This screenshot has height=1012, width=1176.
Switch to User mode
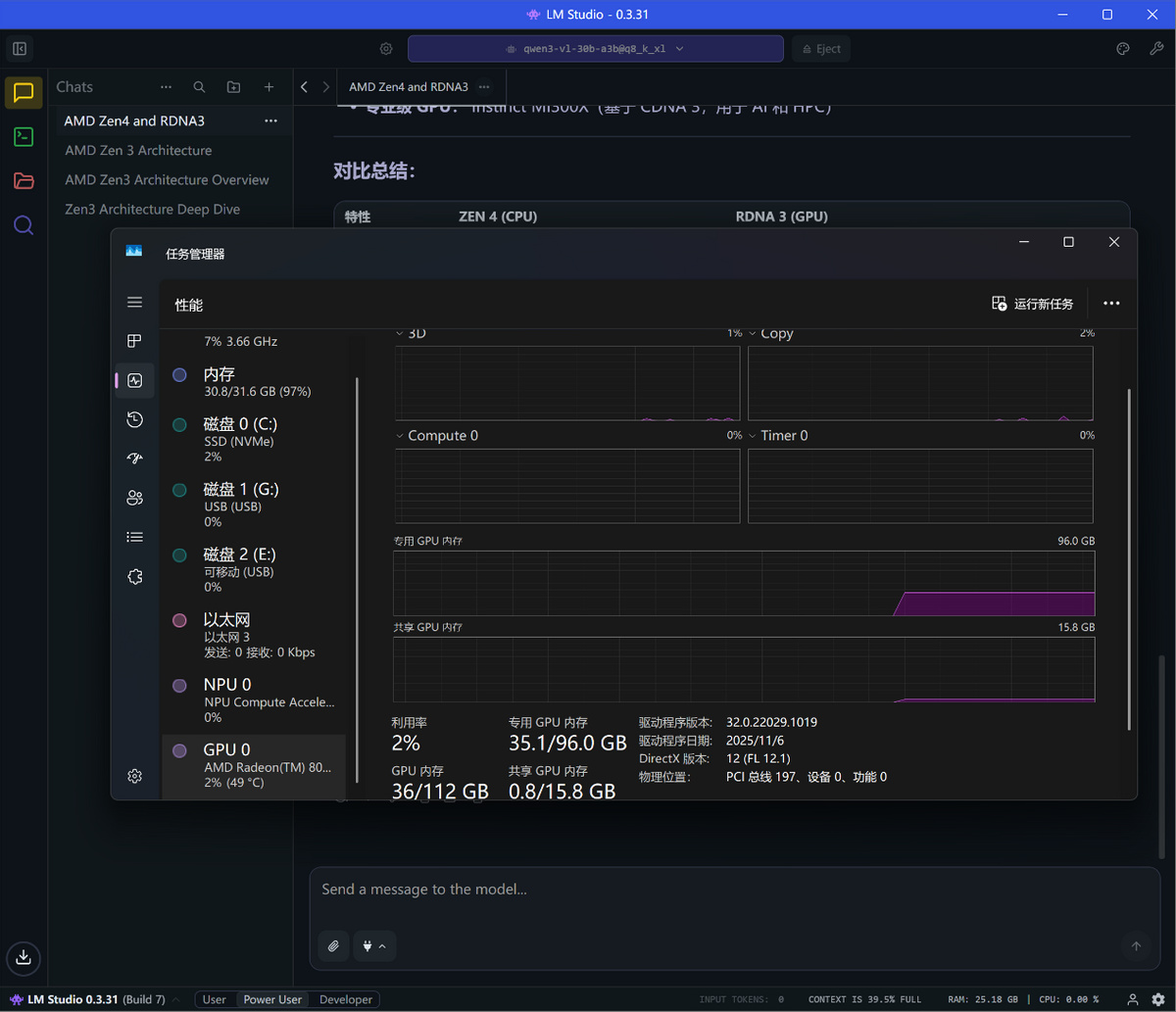(215, 999)
